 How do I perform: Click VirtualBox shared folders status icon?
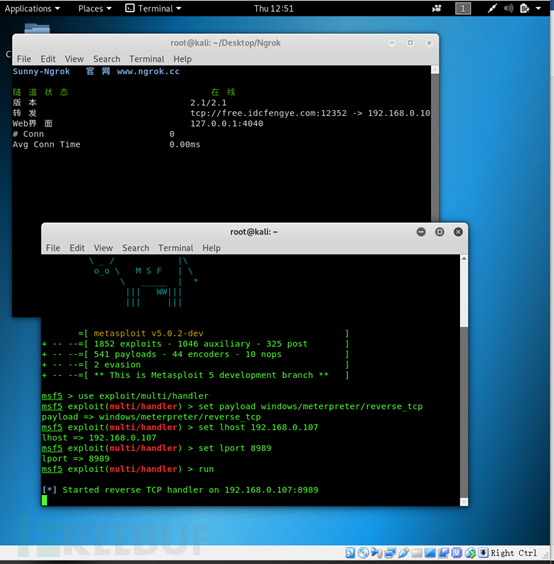pyautogui.click(x=417, y=552)
